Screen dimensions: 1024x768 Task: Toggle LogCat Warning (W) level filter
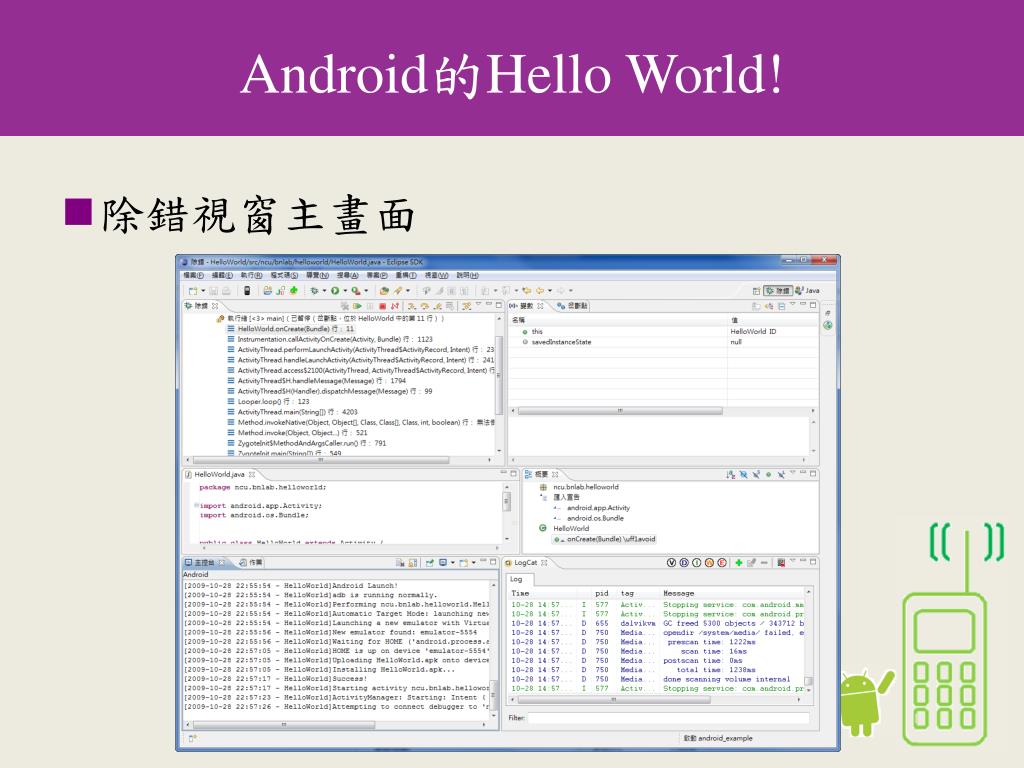click(709, 562)
